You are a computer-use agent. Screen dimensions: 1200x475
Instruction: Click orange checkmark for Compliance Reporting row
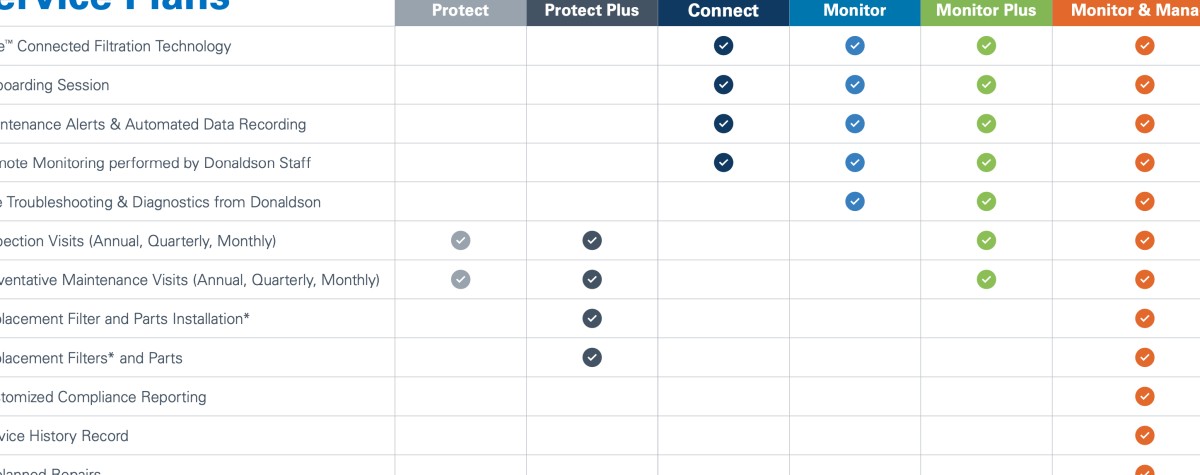(1145, 397)
